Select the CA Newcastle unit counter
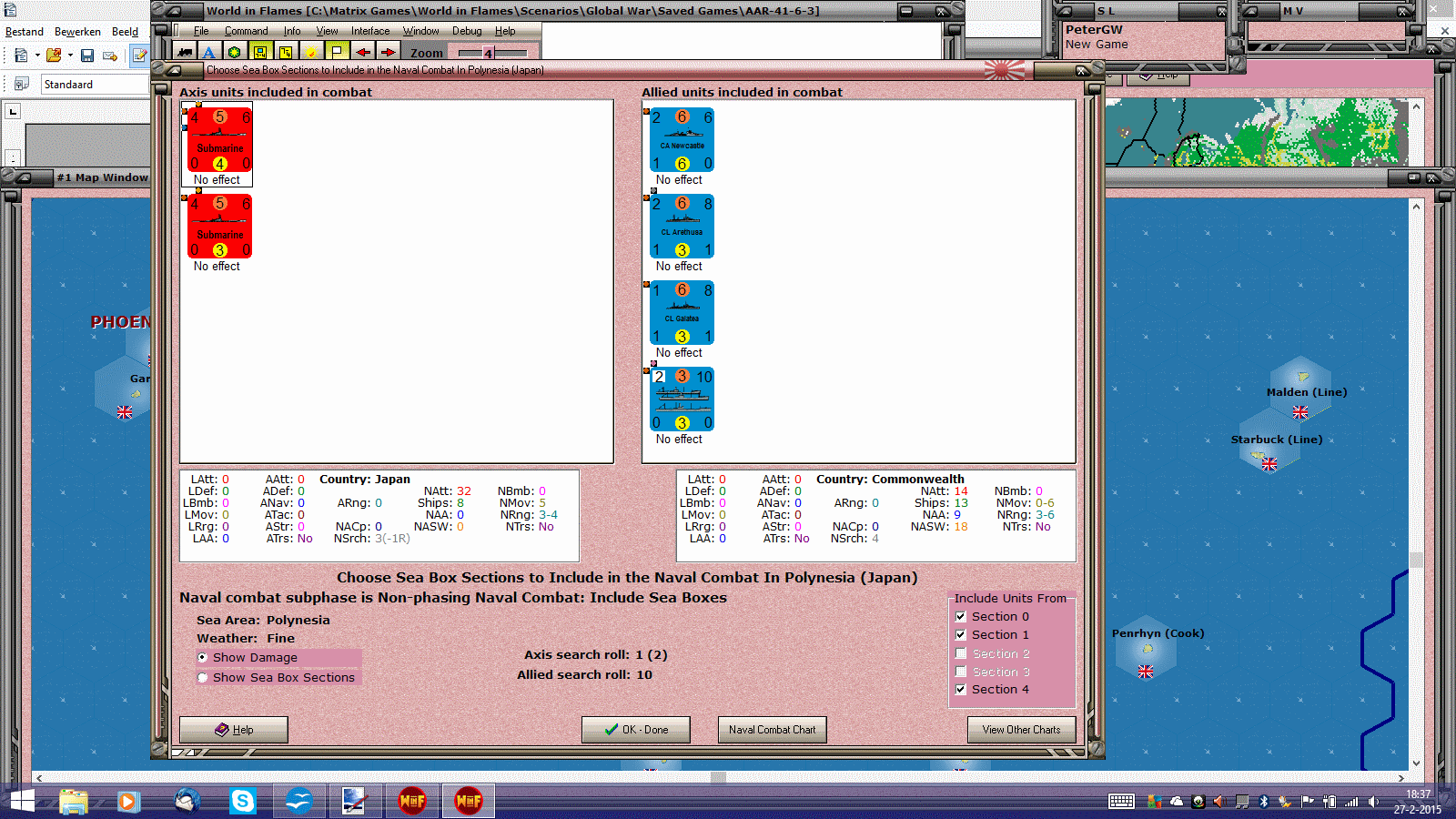Image resolution: width=1456 pixels, height=819 pixels. tap(682, 139)
